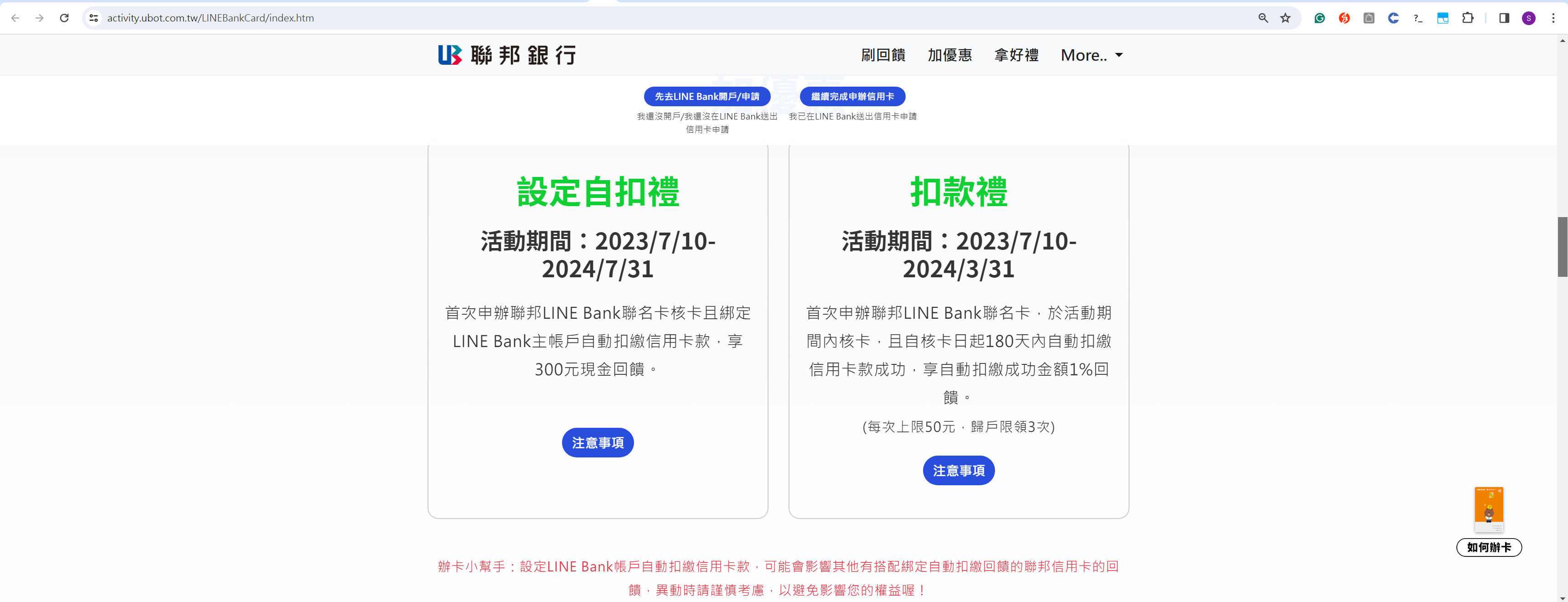Go forward in browser history
Screen dimensions: 1568x602
point(40,18)
